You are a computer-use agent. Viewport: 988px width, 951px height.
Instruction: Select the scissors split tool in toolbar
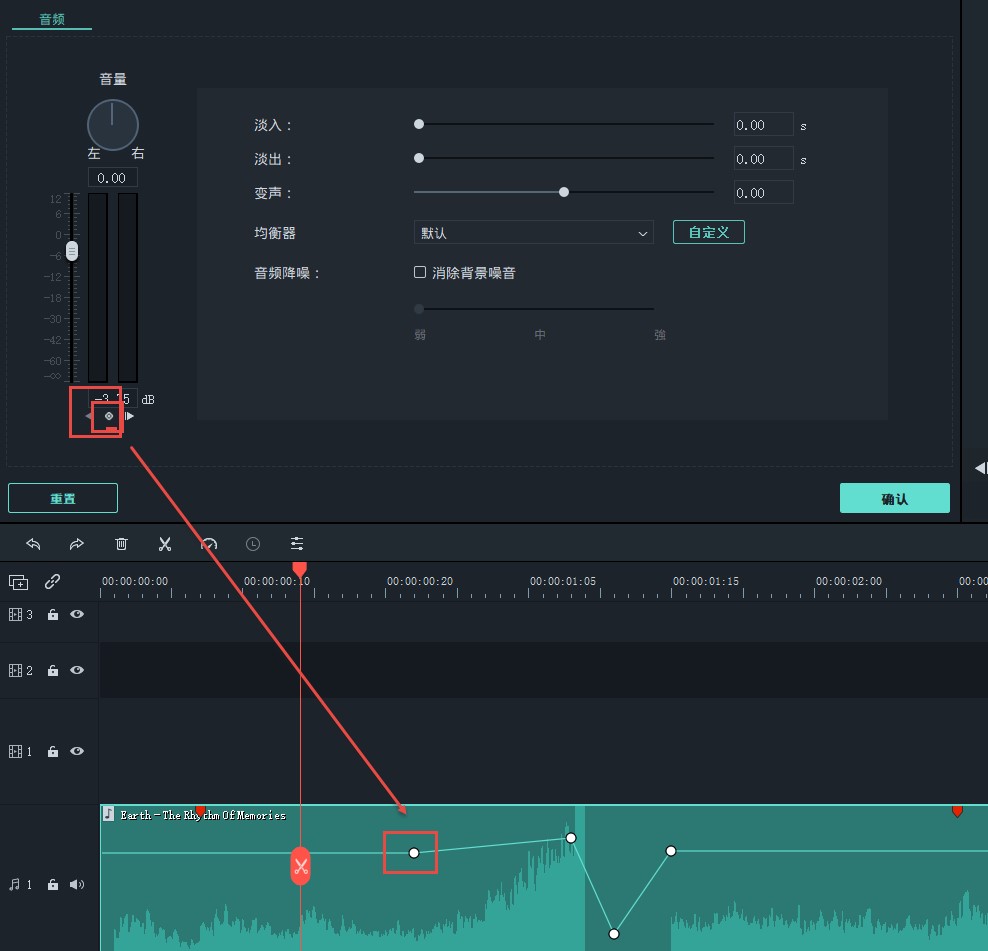point(165,544)
